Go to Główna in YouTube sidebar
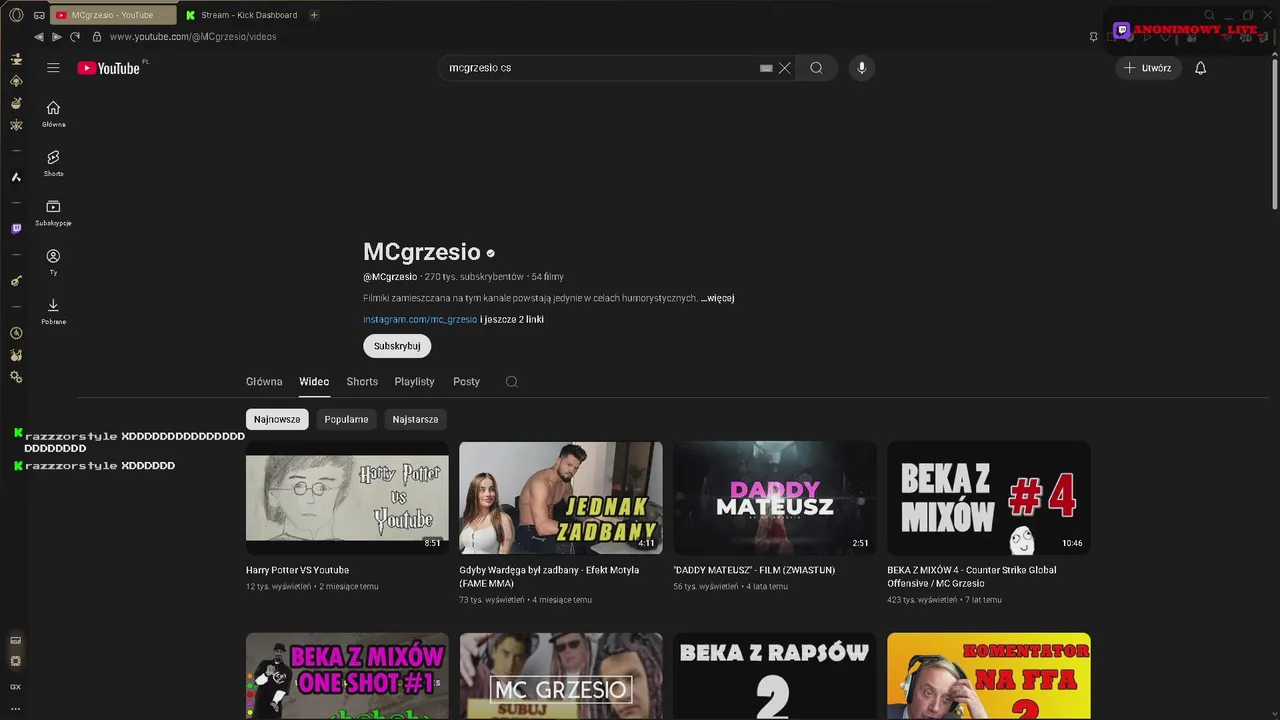 [53, 114]
